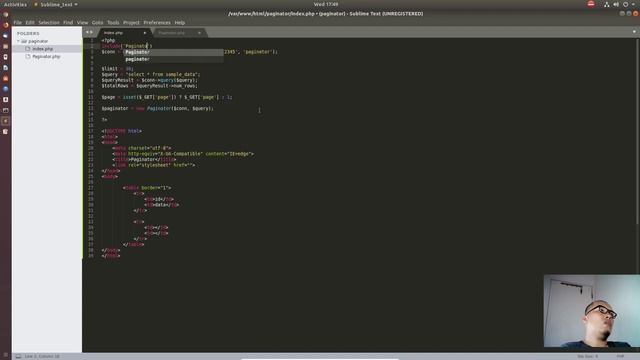This screenshot has width=640, height=360.
Task: Click the <title>Paginator</title> line
Action: [x=144, y=160]
